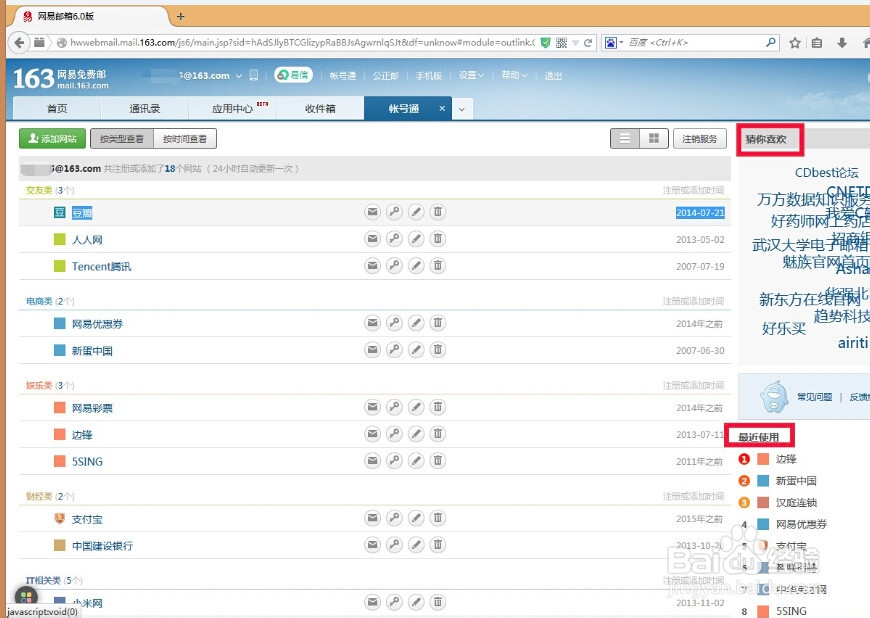Click the key icon for Tencent腾讯
This screenshot has width=870, height=618.
(x=394, y=266)
